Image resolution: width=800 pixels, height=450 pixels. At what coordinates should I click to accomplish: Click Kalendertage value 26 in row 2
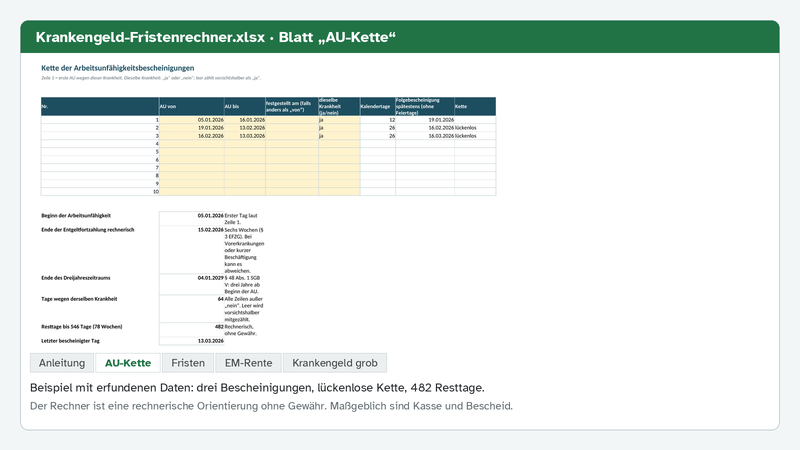[x=378, y=128]
